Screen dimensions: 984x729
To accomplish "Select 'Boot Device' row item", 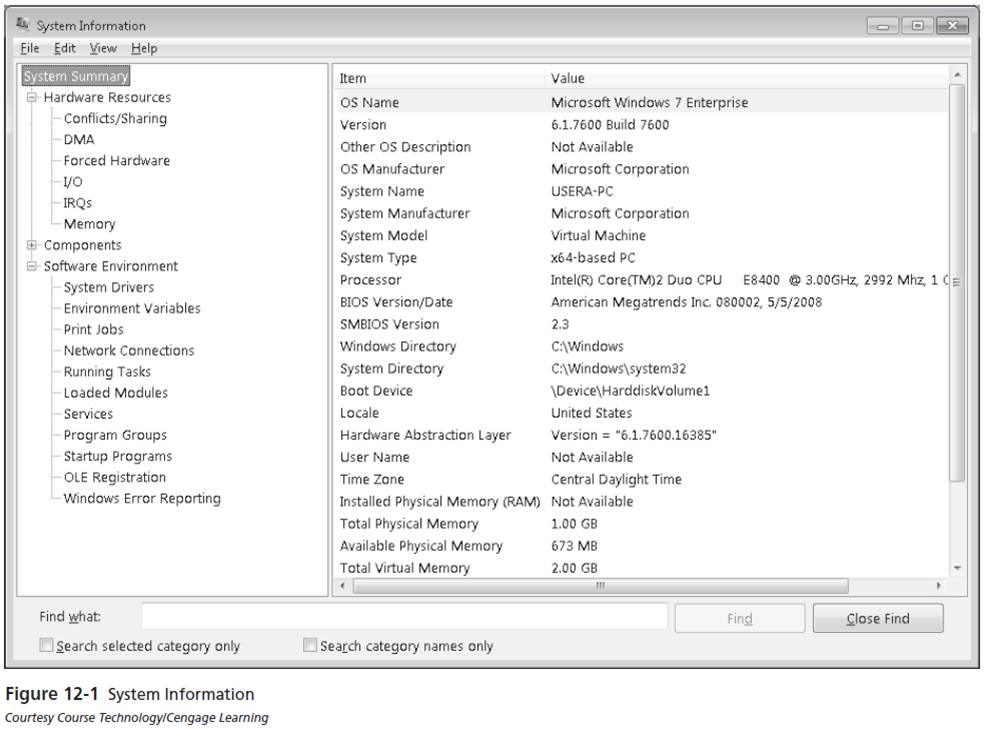I will (x=376, y=391).
